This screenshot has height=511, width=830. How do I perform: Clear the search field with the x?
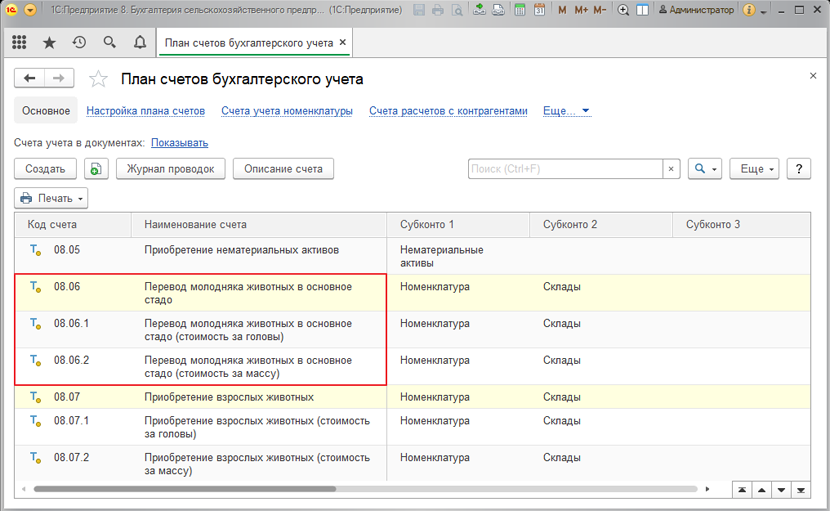coord(671,169)
